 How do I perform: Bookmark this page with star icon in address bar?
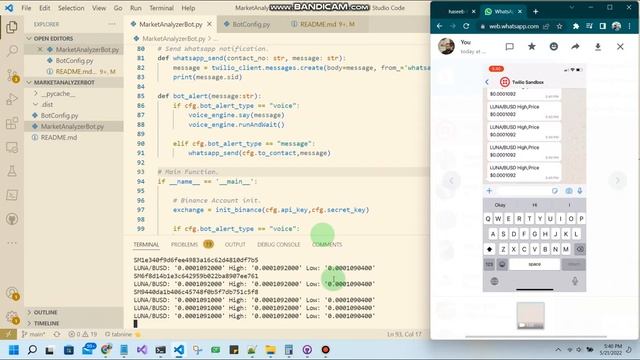tap(560, 26)
